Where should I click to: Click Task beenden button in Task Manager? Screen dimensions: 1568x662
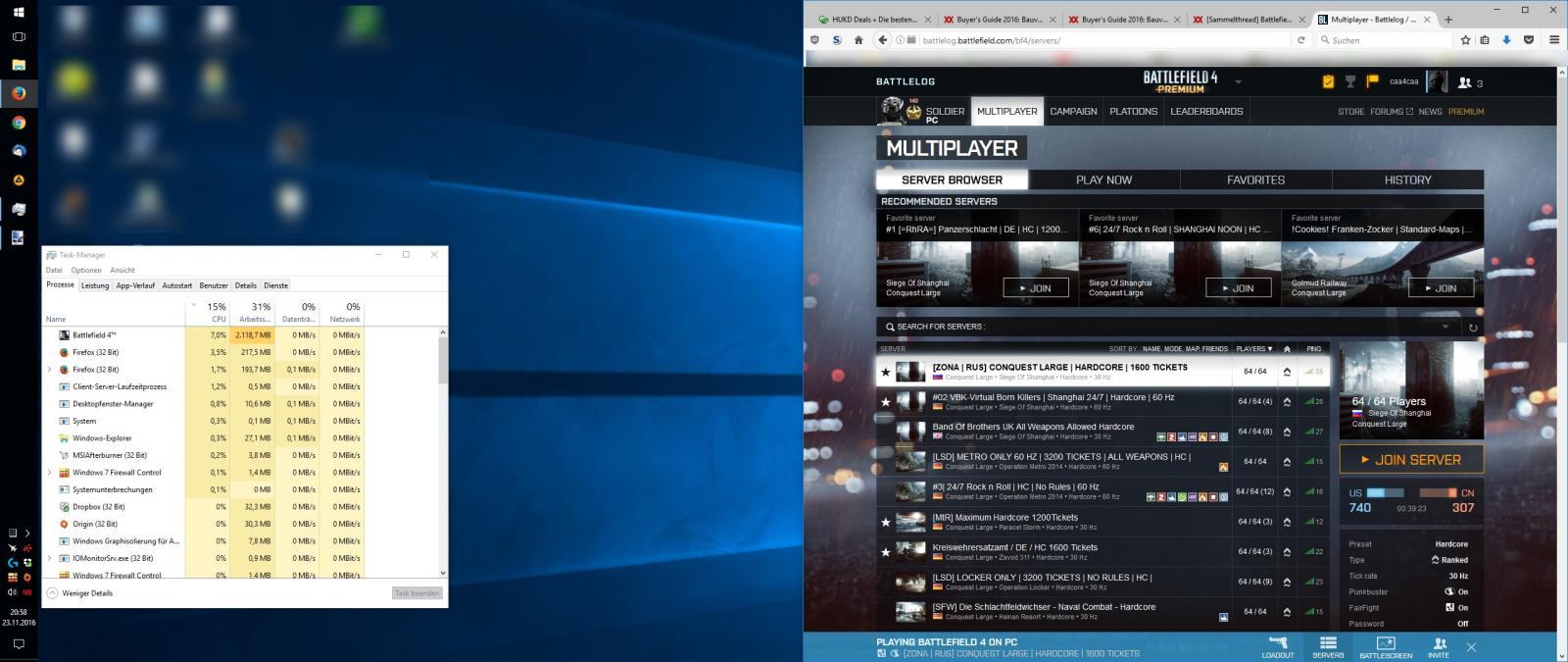(417, 593)
